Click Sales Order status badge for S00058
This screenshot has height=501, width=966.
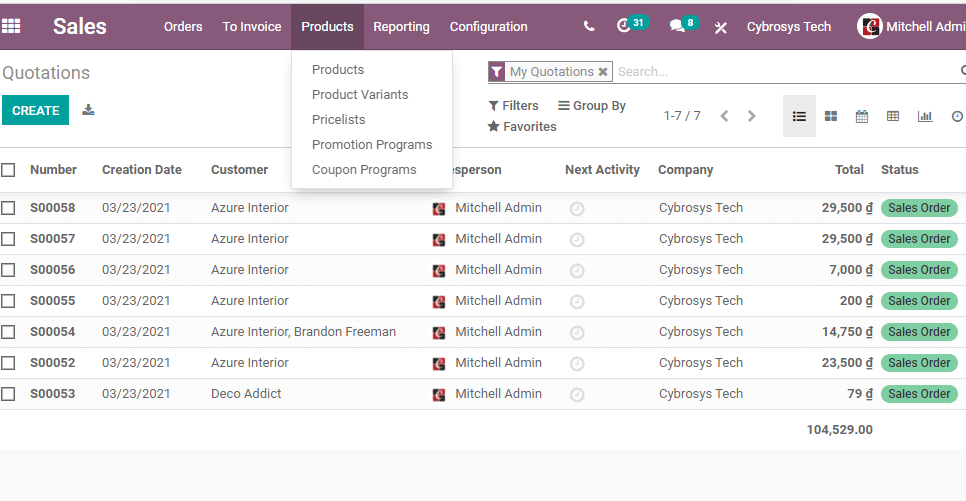919,208
